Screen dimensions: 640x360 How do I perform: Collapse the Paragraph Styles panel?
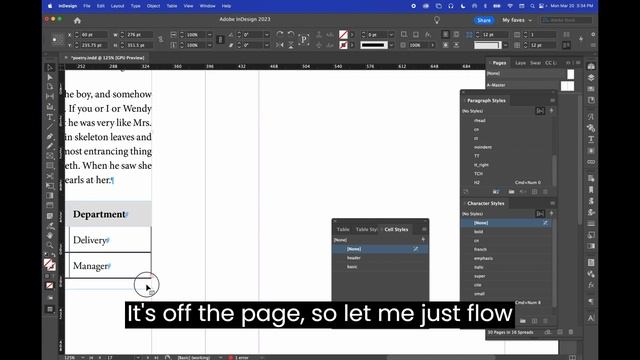[x=464, y=100]
